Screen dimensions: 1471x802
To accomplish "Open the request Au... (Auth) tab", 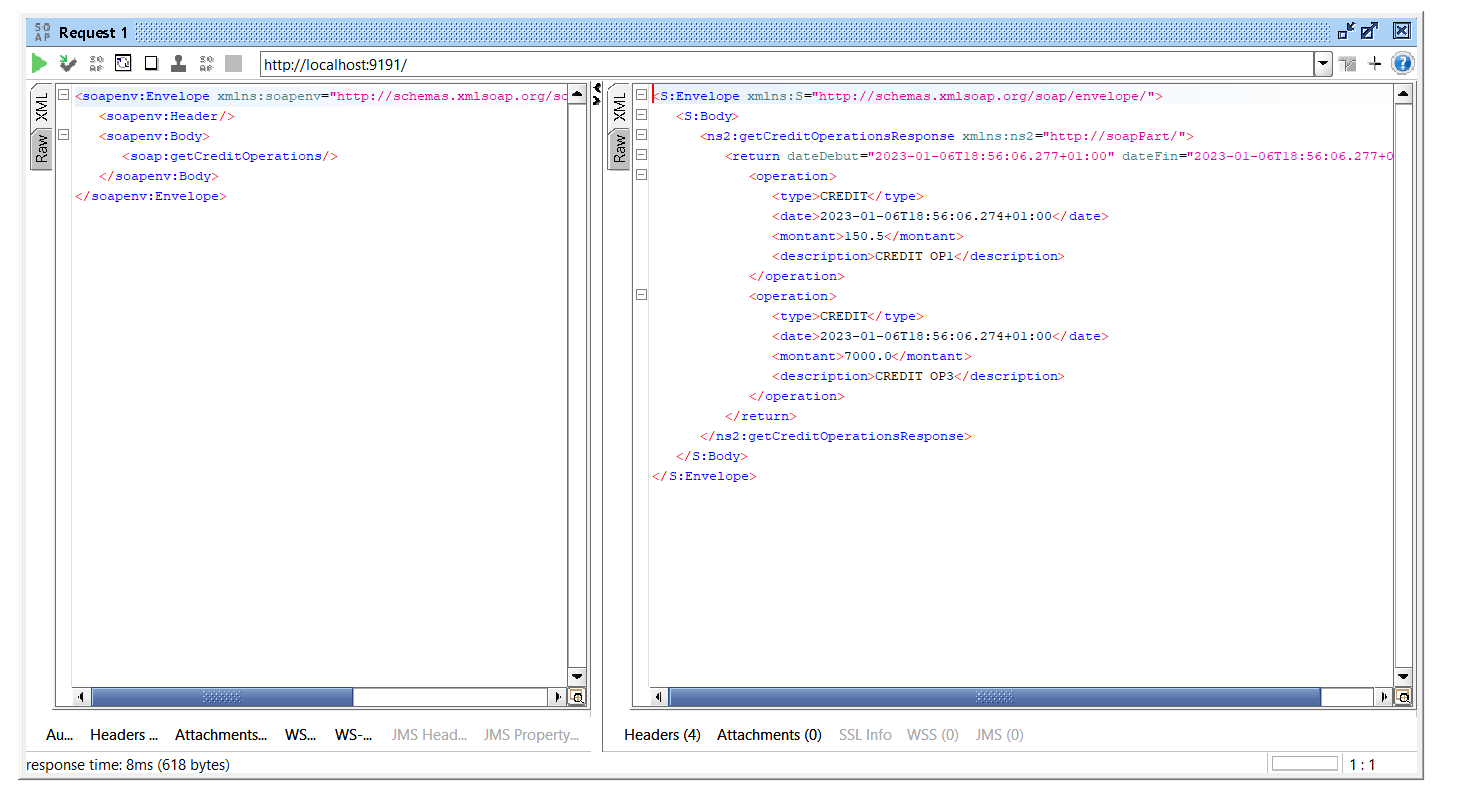I will pos(60,735).
